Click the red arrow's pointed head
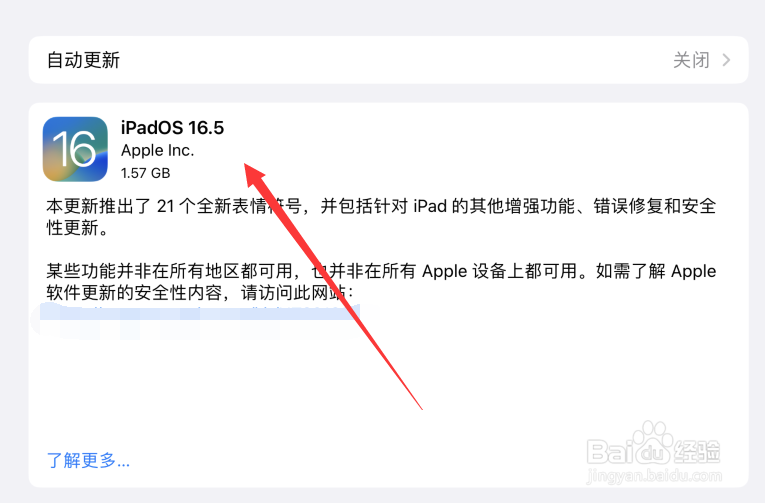765x503 pixels. [x=254, y=175]
